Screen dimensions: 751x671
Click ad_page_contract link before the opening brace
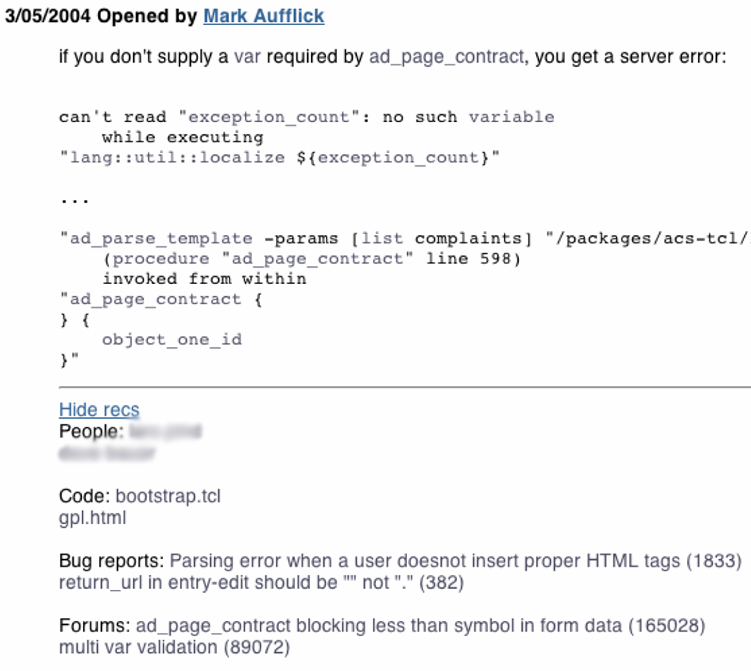pos(156,299)
